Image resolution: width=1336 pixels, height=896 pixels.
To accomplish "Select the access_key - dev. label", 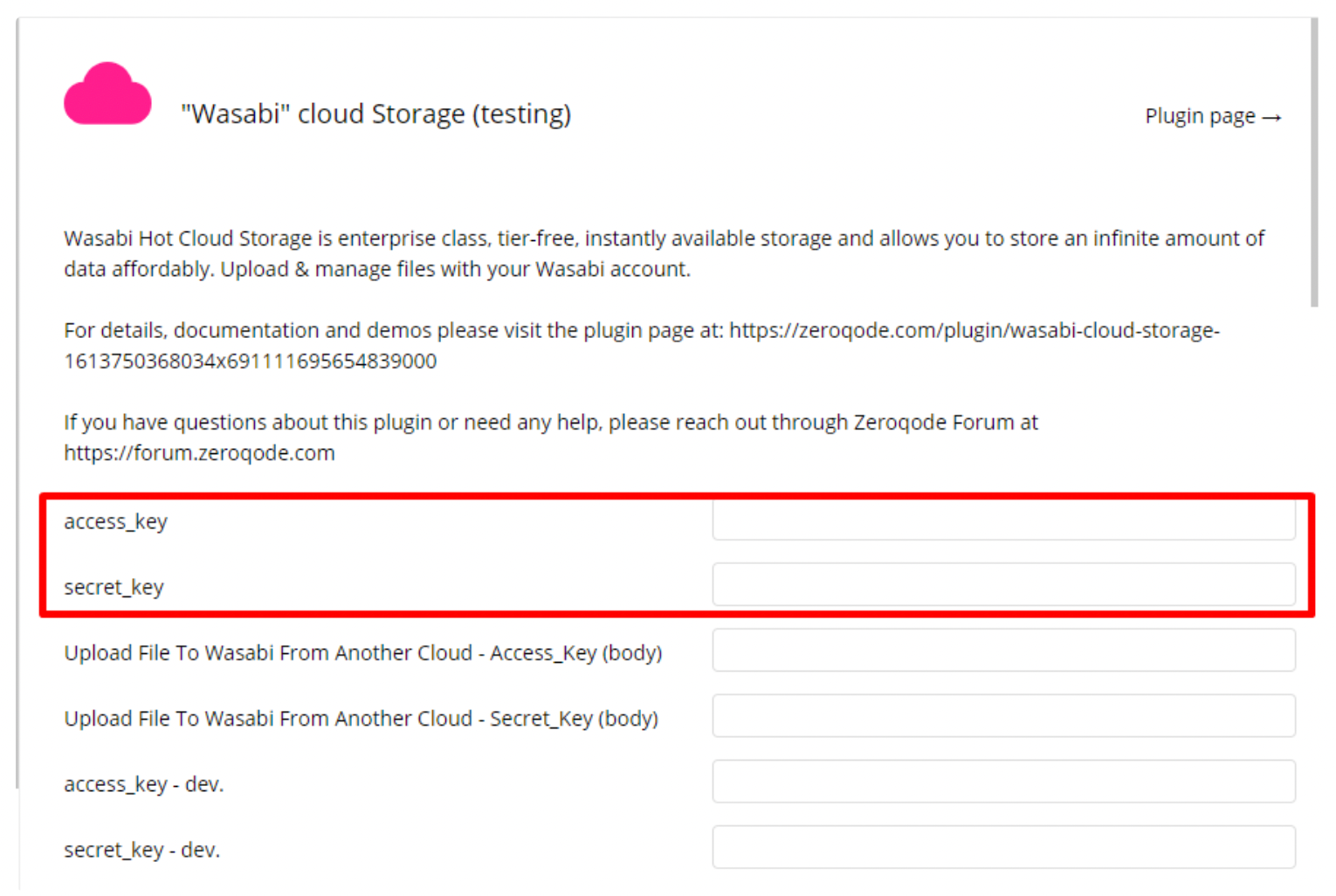I will pos(143,783).
